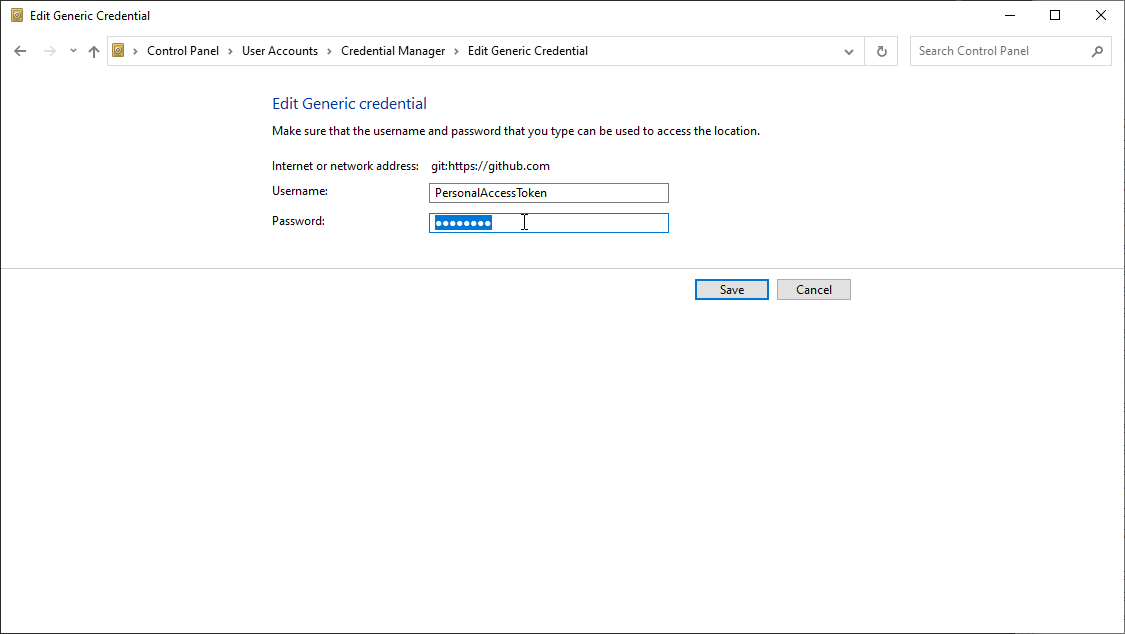Close the Edit Generic Credential window
1125x634 pixels.
[x=1101, y=15]
